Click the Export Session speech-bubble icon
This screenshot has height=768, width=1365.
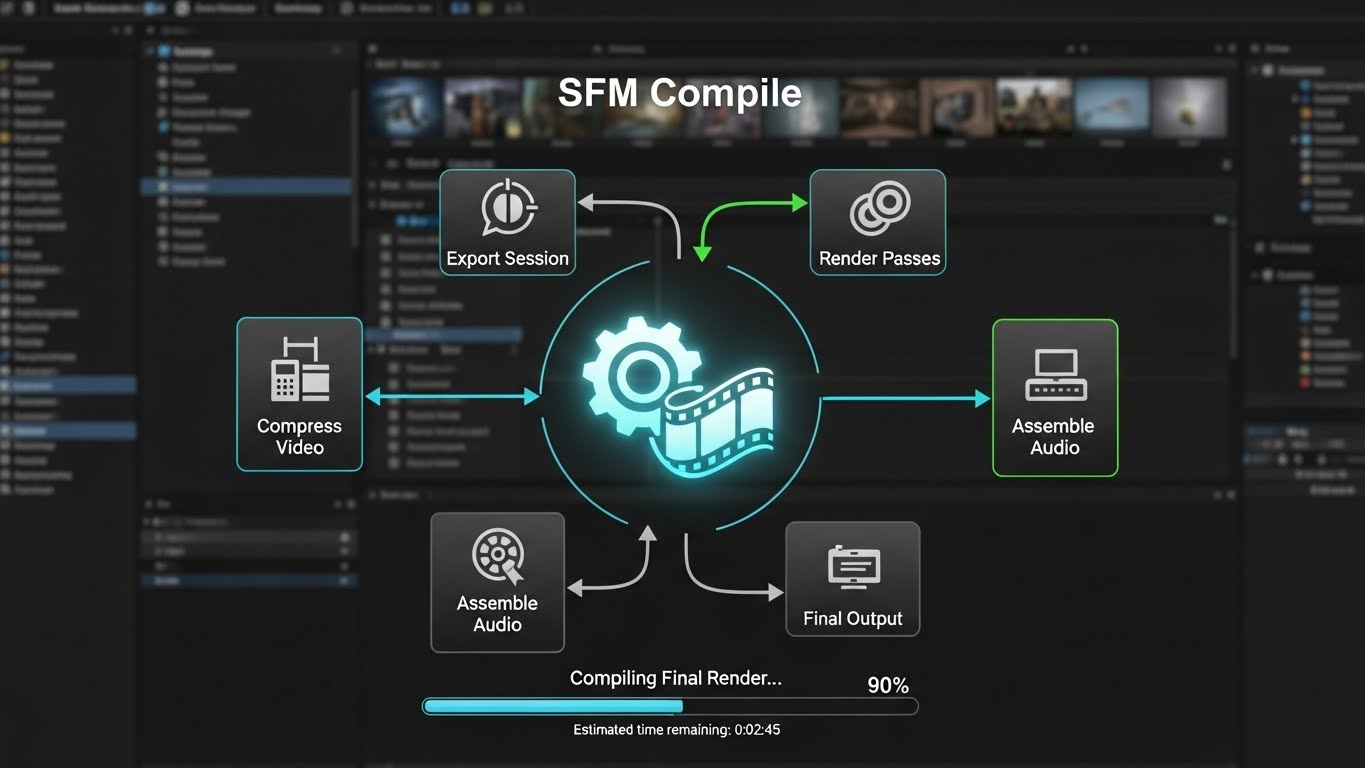point(508,209)
